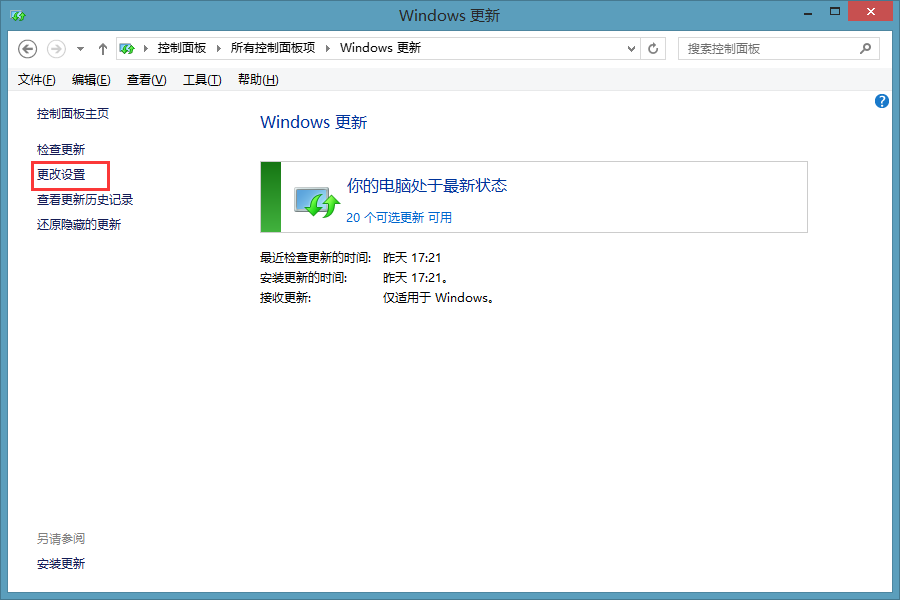The height and width of the screenshot is (600, 900).
Task: Click the 检查更新 link
Action: pos(61,150)
